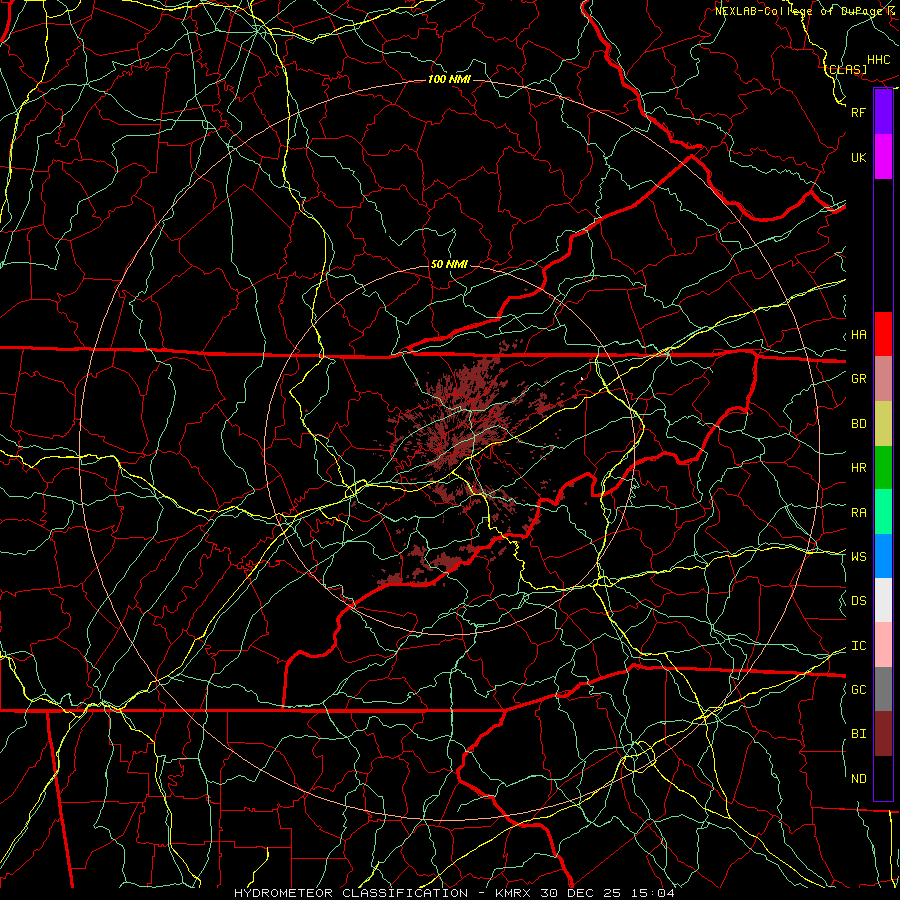The image size is (900, 900).
Task: Click the BD legend label
Action: tap(859, 424)
